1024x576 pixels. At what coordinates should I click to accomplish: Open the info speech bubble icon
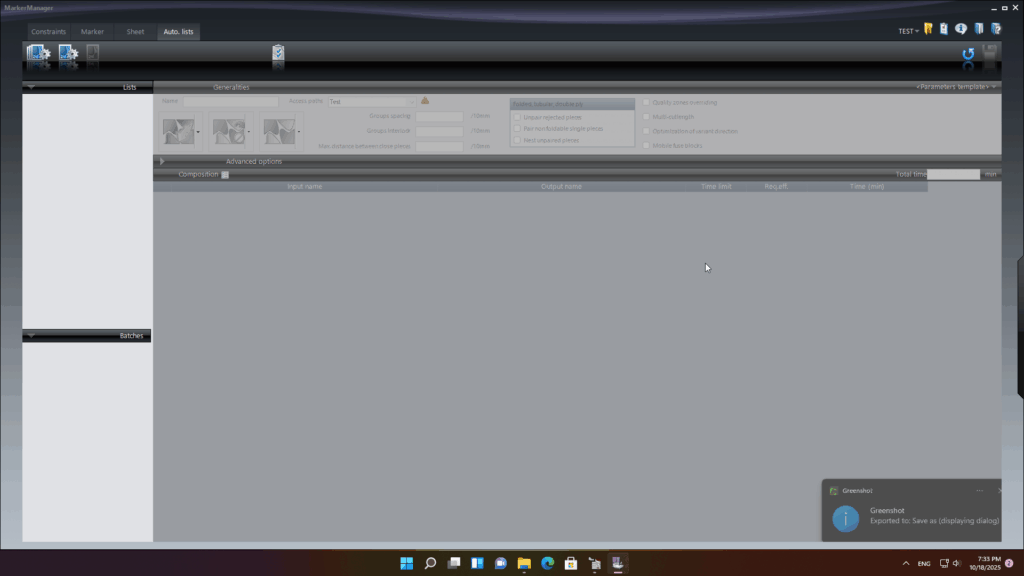click(x=961, y=30)
